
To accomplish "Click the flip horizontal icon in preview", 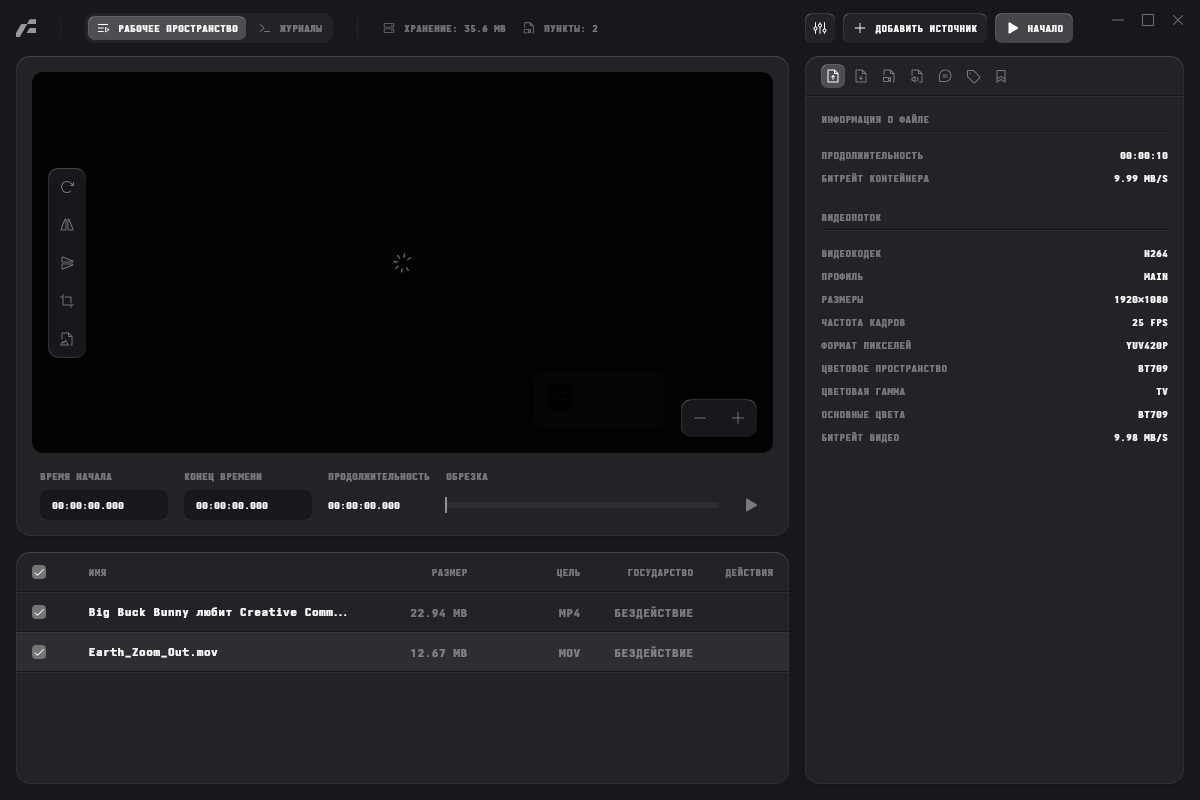I will click(x=67, y=225).
